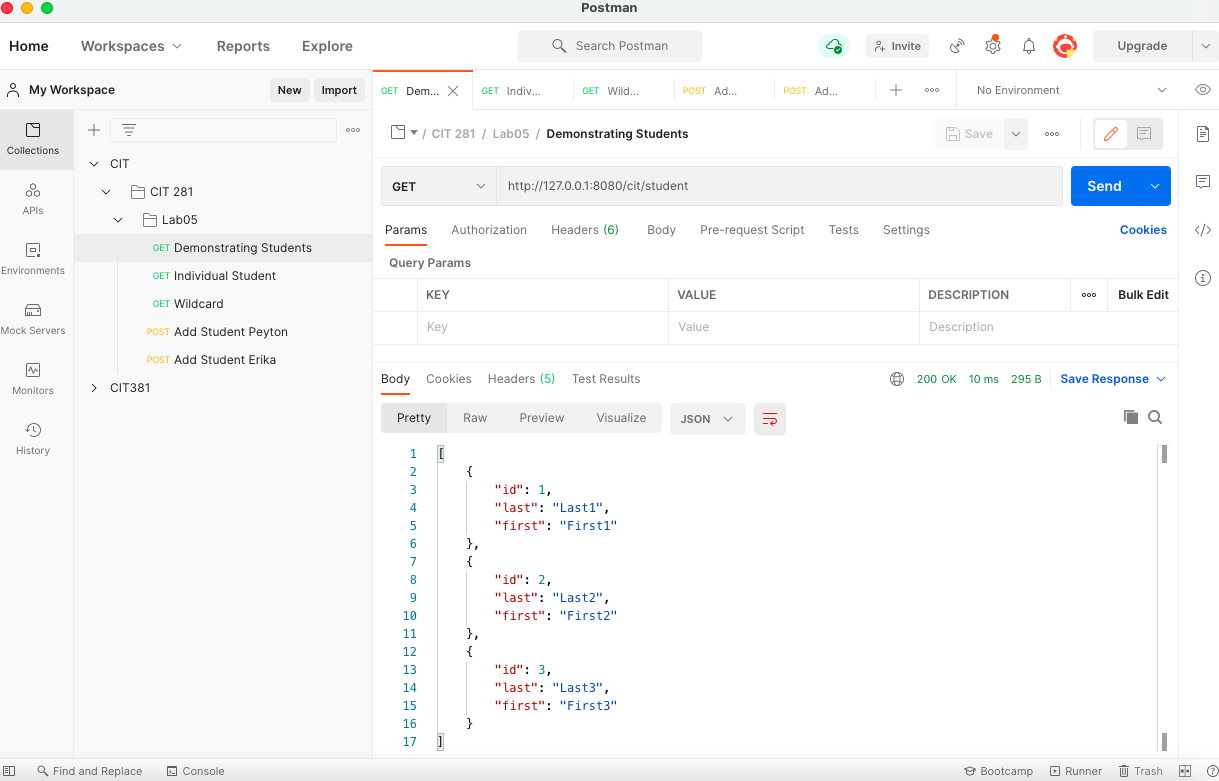The width and height of the screenshot is (1219, 781).
Task: Open the Mock Servers sidebar panel
Action: click(x=33, y=319)
